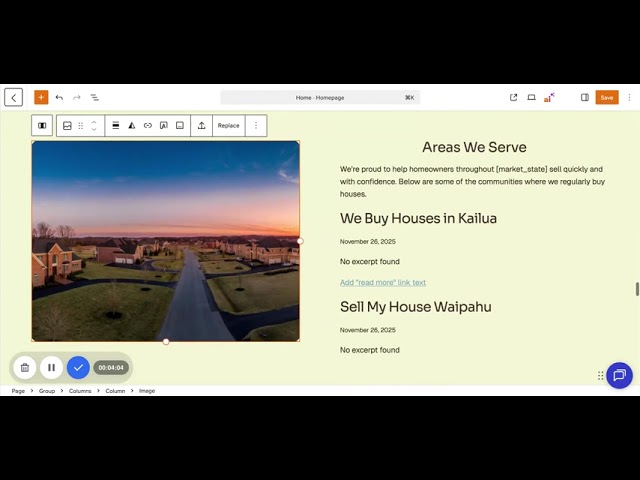Screen dimensions: 640x480
Task: Click the image's bottom-edge resize handle
Action: tap(166, 342)
